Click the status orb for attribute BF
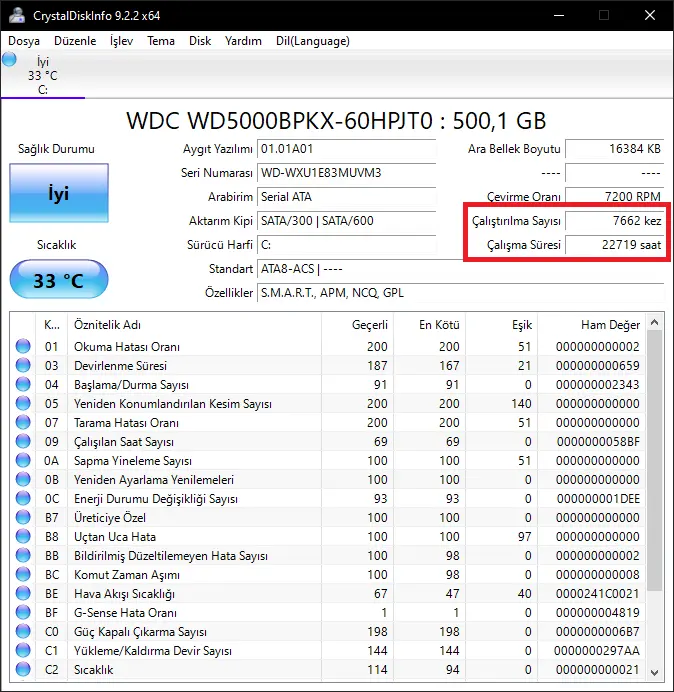 click(x=23, y=612)
